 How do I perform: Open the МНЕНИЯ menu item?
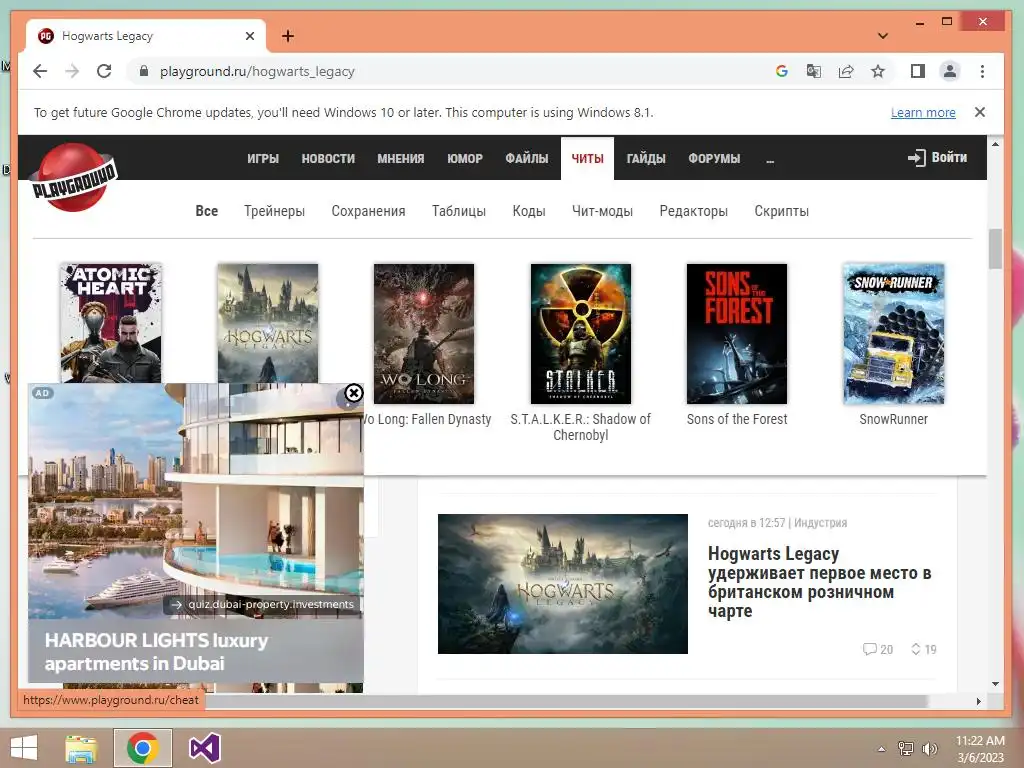[400, 158]
